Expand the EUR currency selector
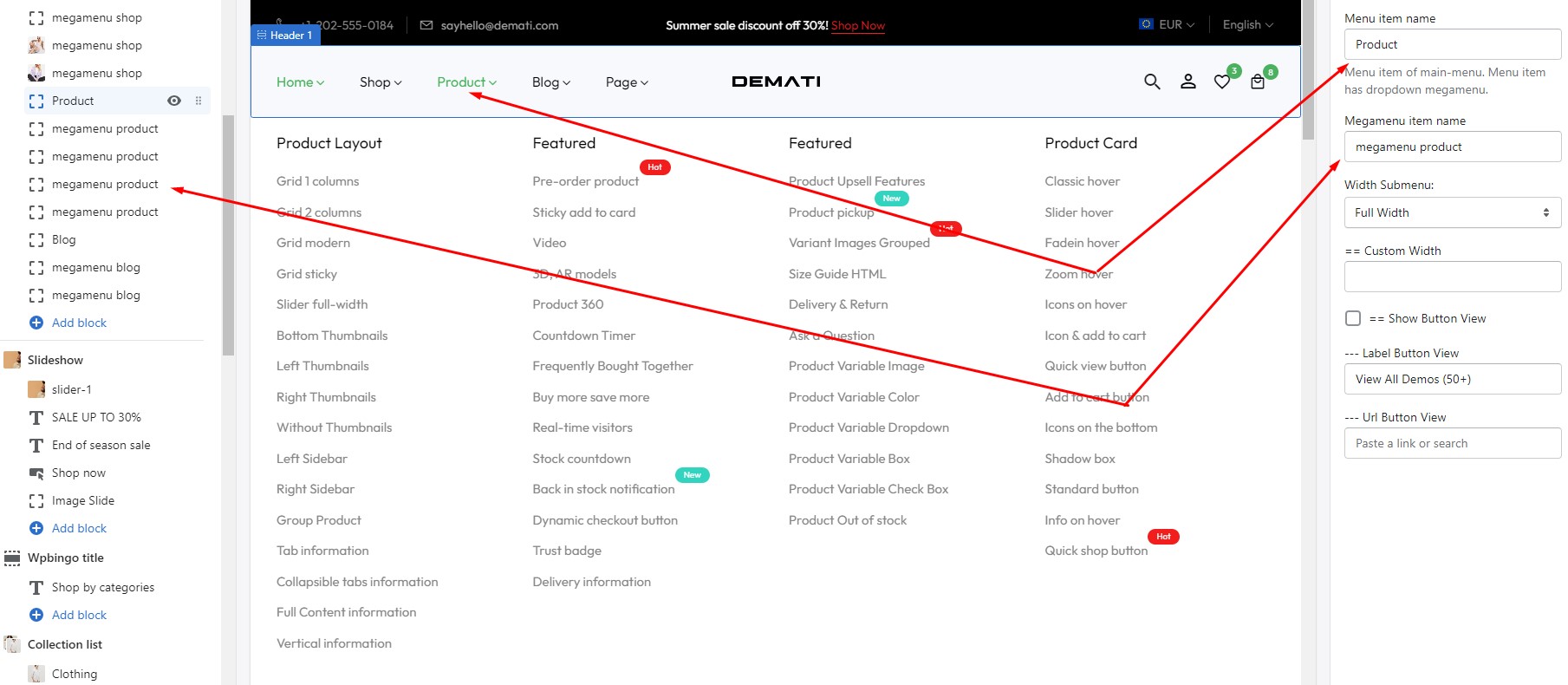Viewport: 1568px width, 685px height. coord(1167,25)
